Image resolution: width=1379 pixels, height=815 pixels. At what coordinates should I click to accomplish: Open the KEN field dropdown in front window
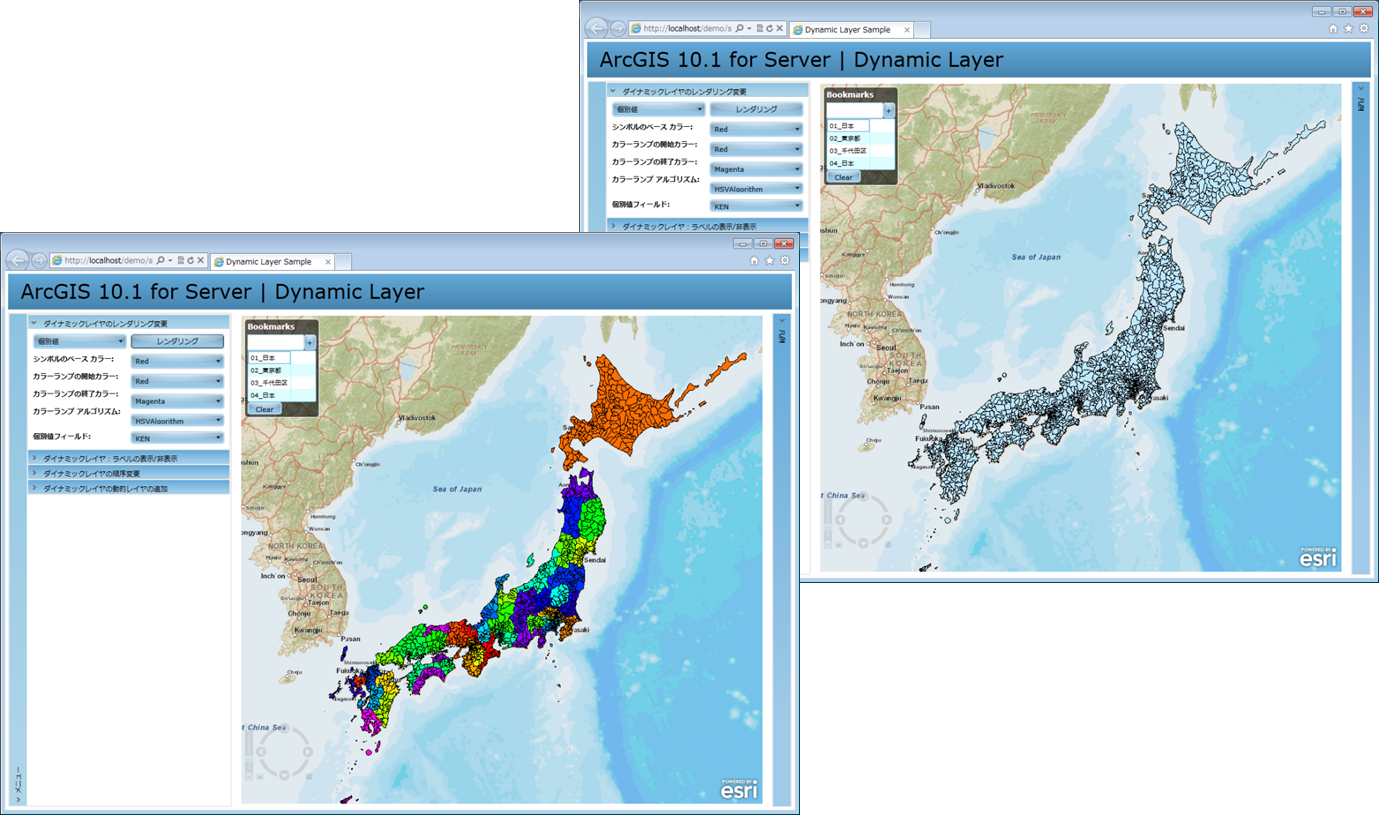coord(178,438)
